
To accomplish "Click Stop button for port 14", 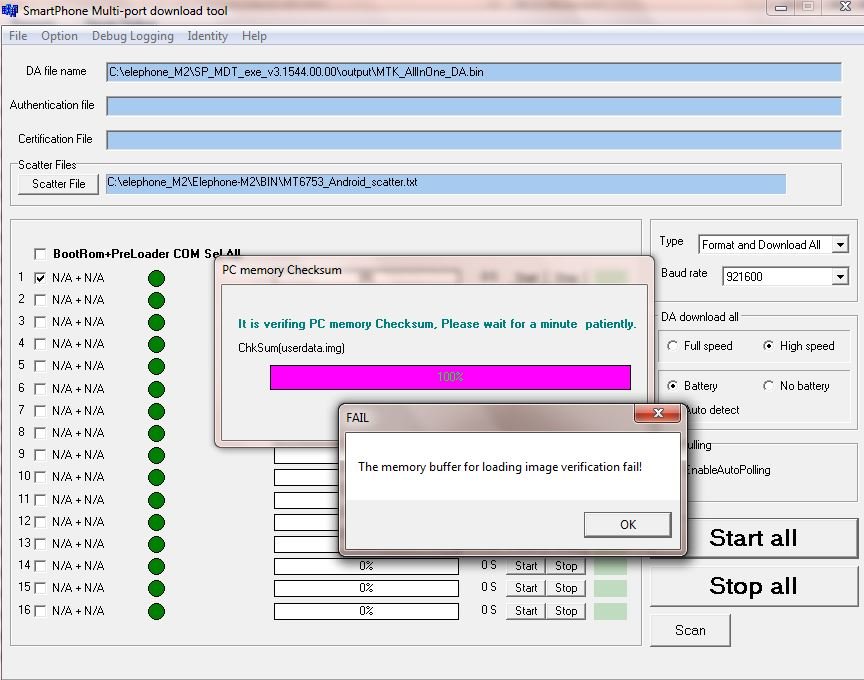I will 566,566.
